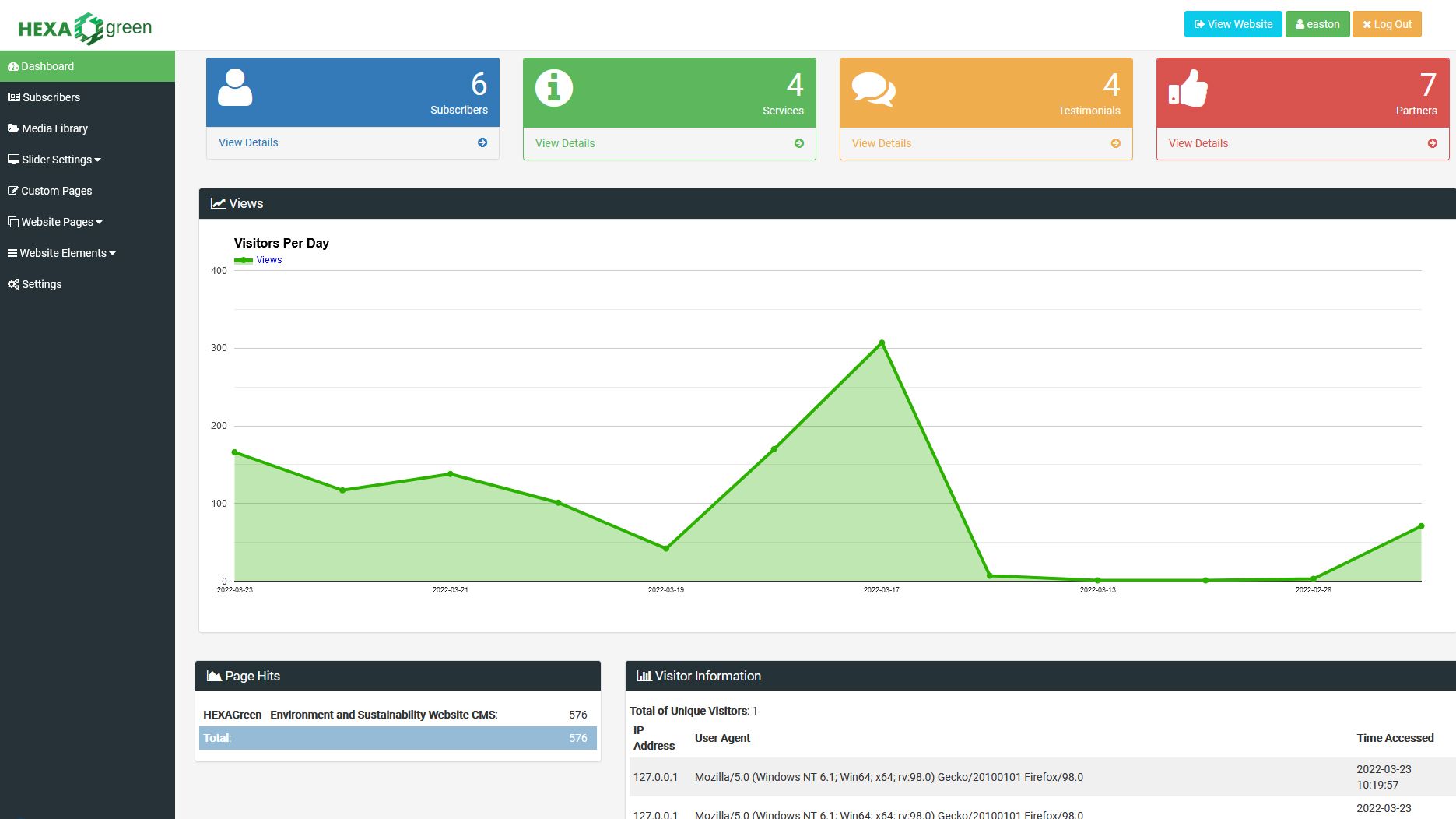
Task: Click the HEXA green logo
Action: (85, 28)
